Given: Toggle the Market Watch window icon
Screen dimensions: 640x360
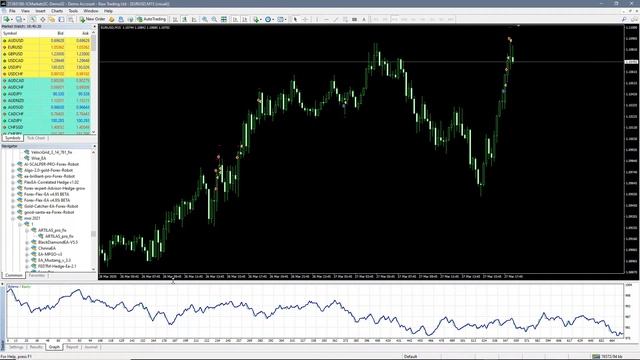Looking at the screenshot, I should tap(33, 19).
